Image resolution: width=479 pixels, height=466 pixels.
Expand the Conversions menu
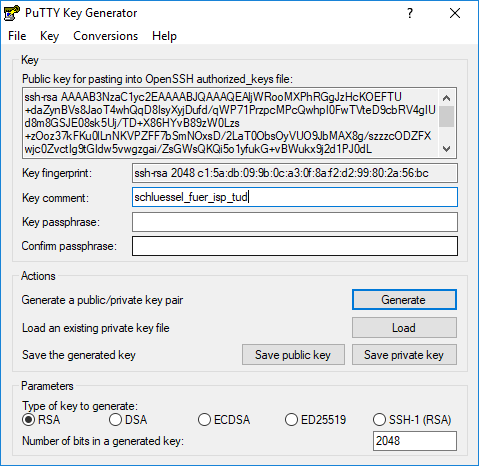[105, 36]
